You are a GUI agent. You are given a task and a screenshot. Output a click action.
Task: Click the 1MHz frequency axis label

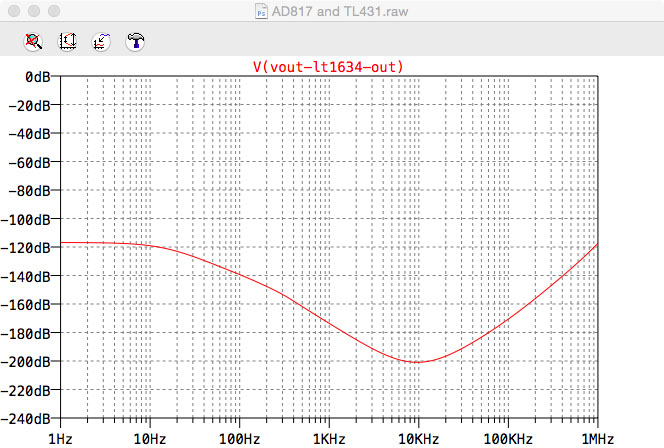tap(598, 439)
